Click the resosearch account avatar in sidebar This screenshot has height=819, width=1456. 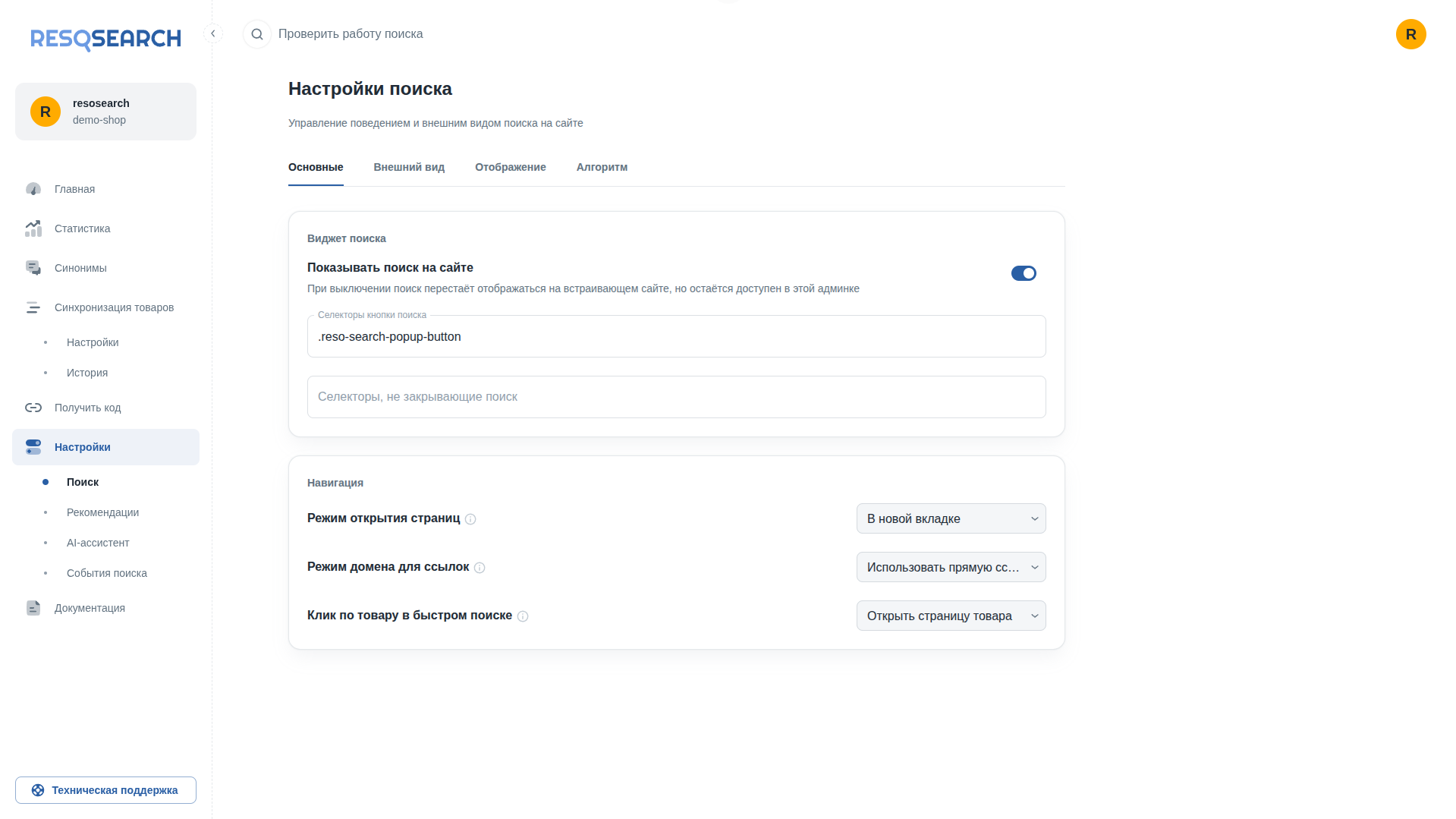tap(46, 112)
